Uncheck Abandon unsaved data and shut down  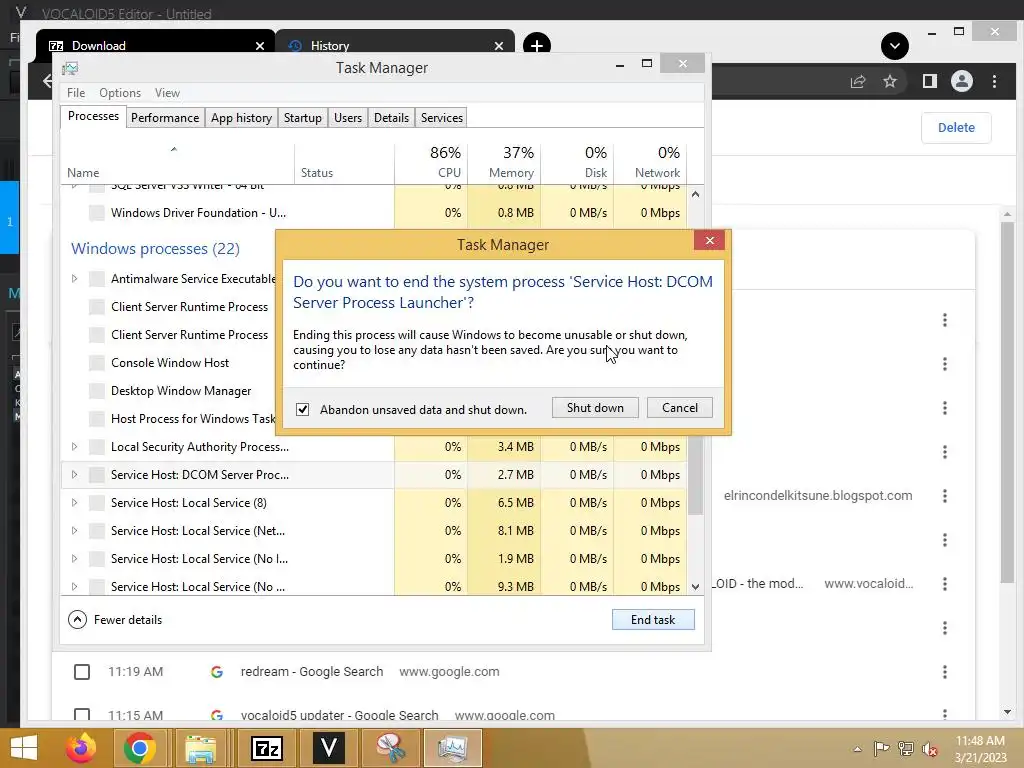point(302,409)
